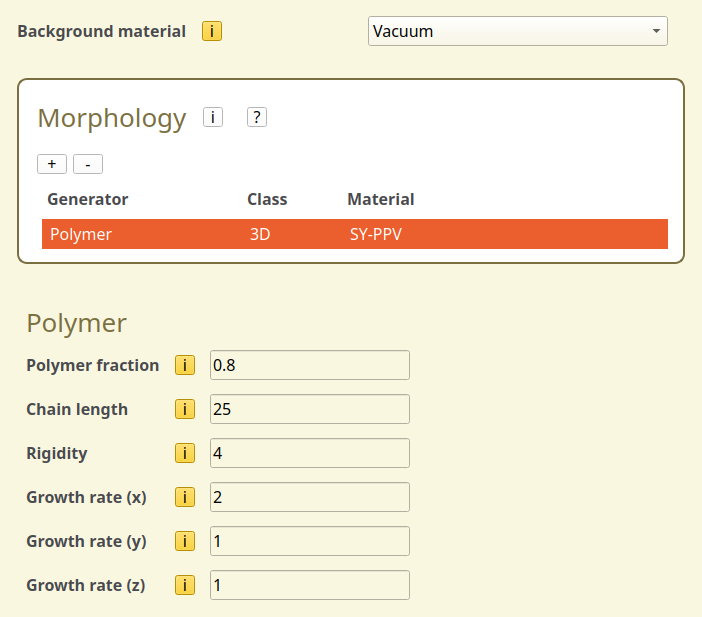Viewport: 702px width, 617px height.
Task: Focus the Chain length field
Action: tap(310, 409)
